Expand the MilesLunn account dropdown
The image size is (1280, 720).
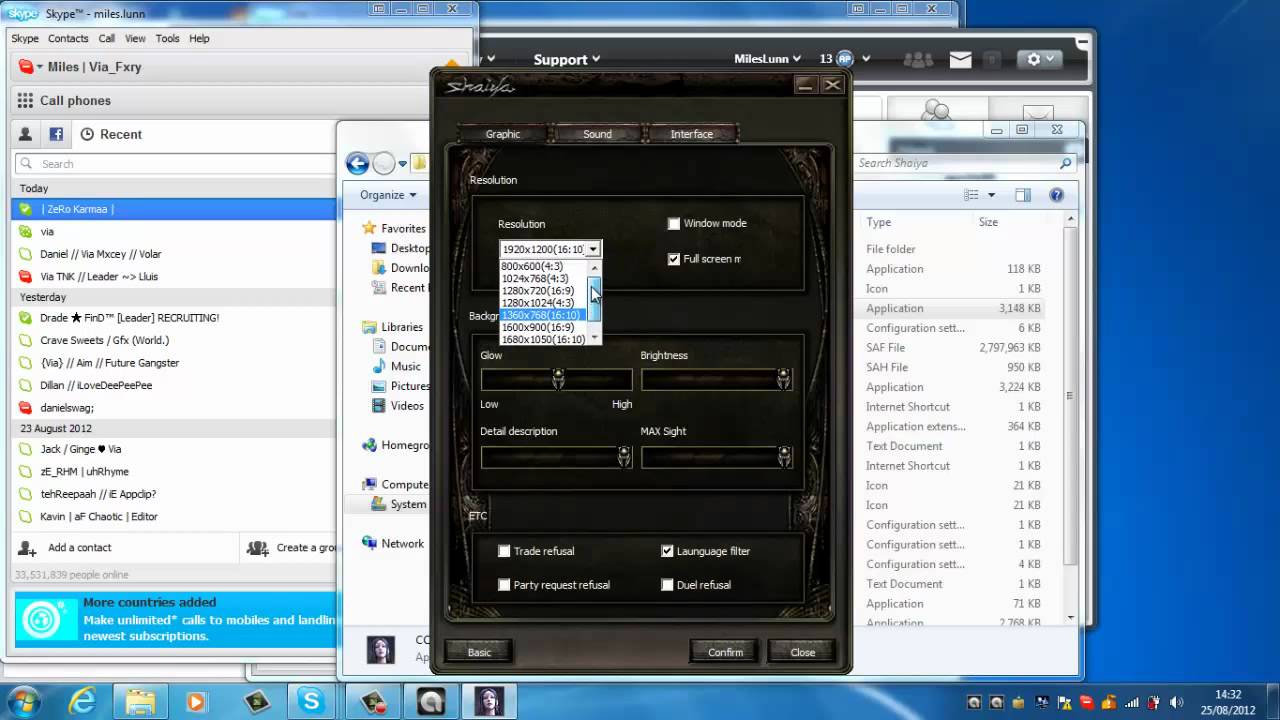point(767,59)
